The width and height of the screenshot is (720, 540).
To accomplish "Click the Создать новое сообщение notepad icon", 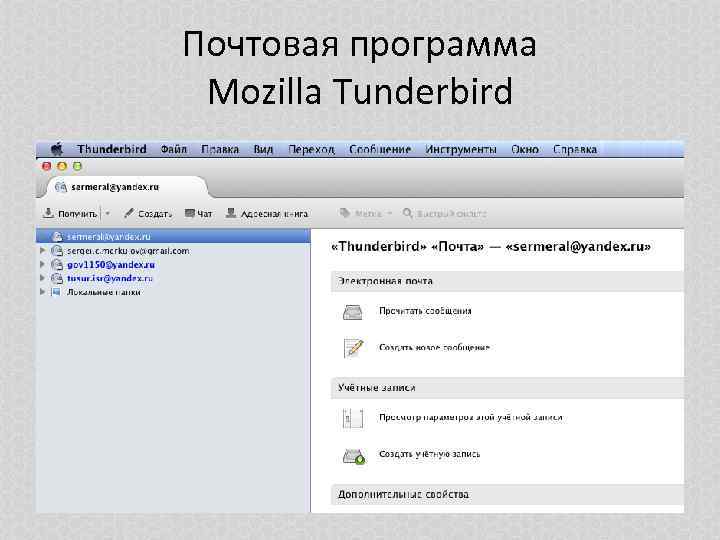I will (x=353, y=348).
